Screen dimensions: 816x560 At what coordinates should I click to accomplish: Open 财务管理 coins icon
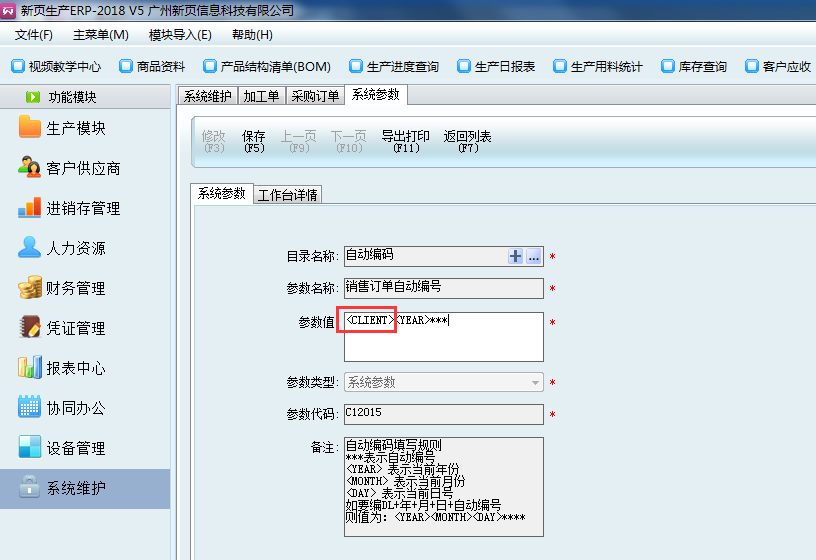click(x=30, y=288)
